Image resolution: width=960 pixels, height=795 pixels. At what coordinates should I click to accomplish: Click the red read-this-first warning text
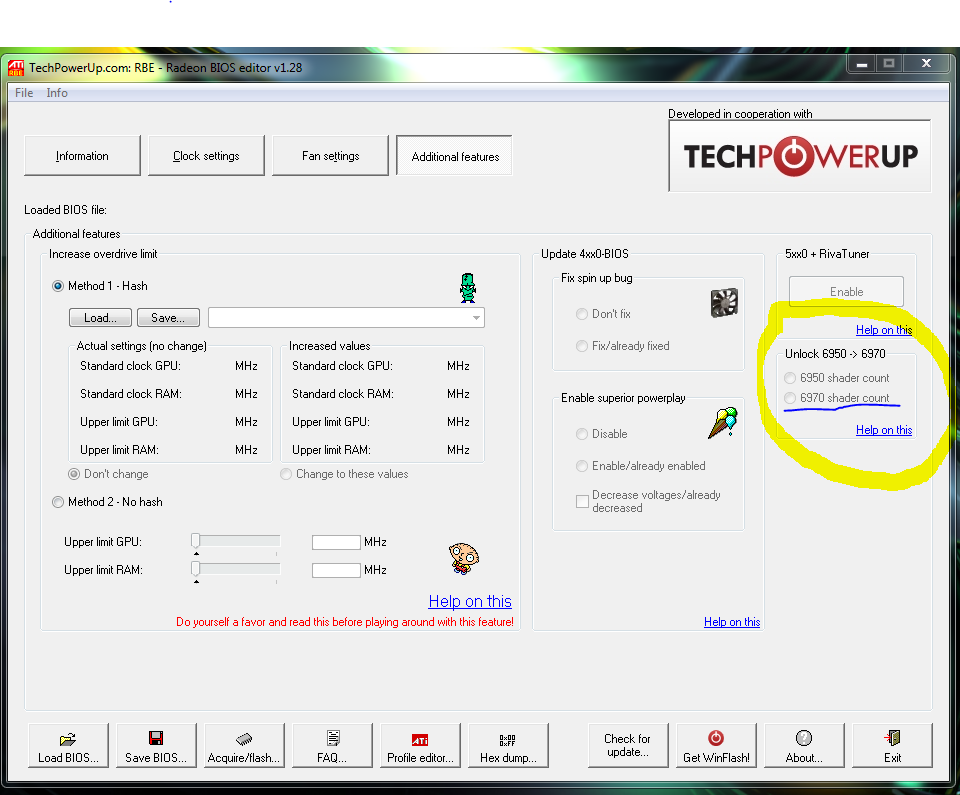coord(345,622)
